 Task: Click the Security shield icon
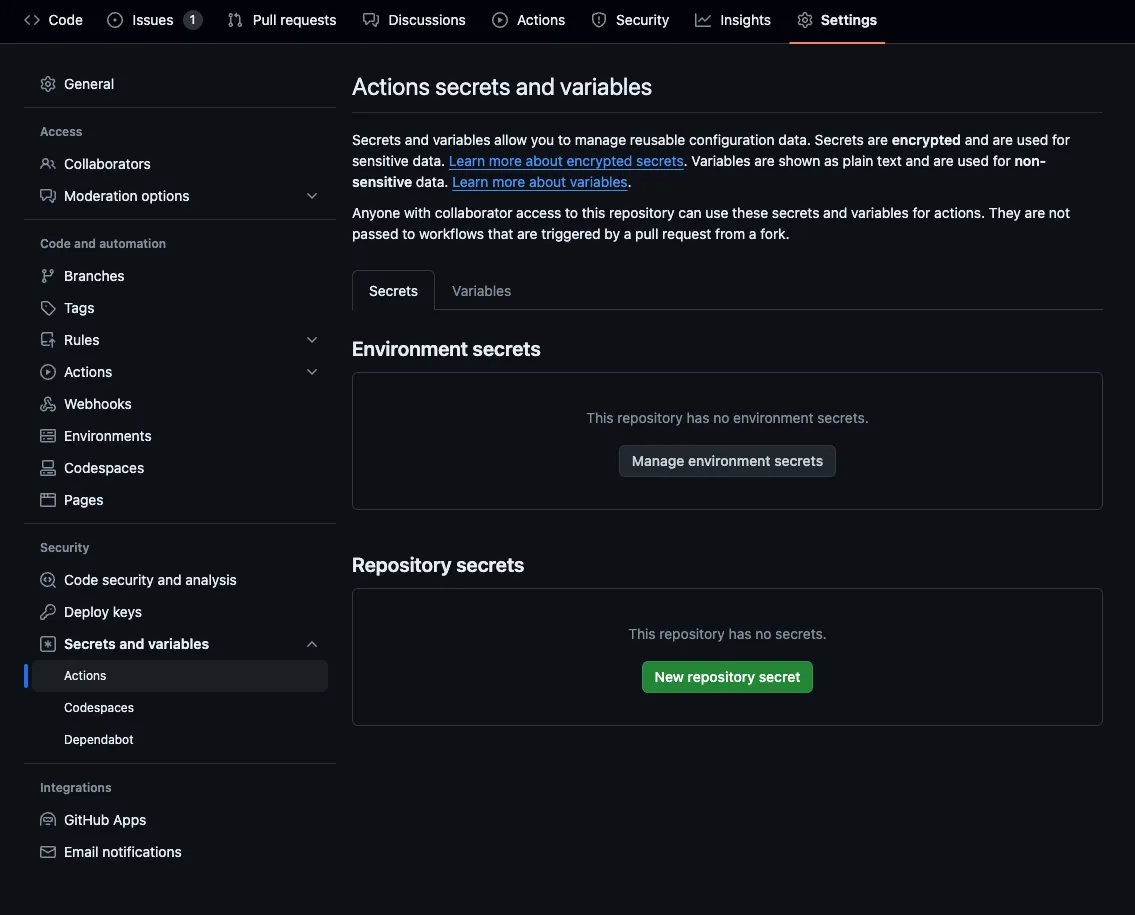pos(599,20)
